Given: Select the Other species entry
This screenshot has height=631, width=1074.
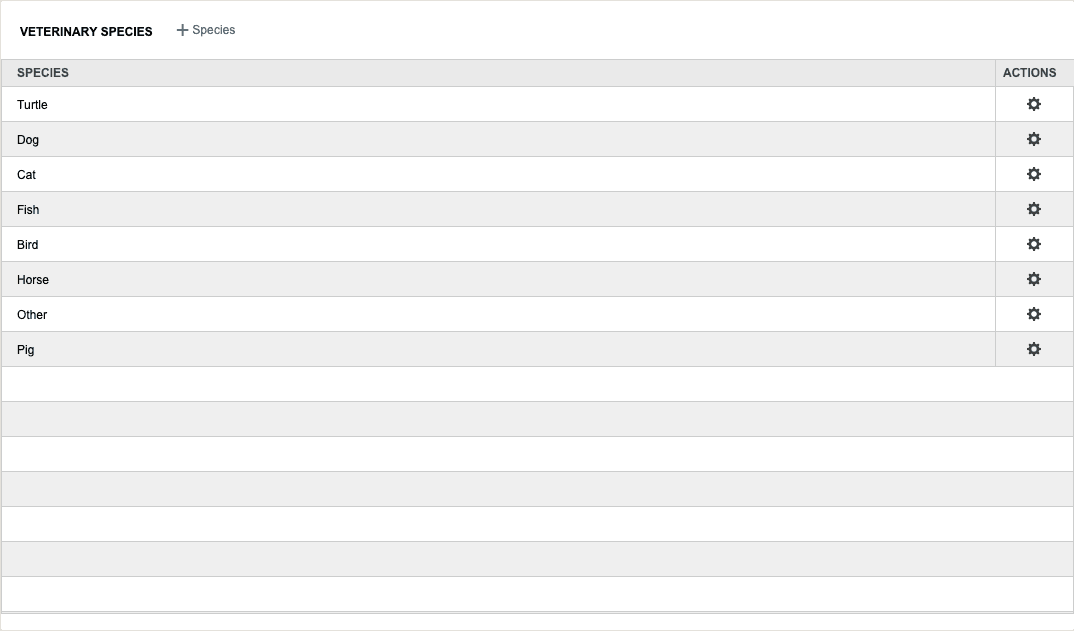Looking at the screenshot, I should (x=32, y=315).
